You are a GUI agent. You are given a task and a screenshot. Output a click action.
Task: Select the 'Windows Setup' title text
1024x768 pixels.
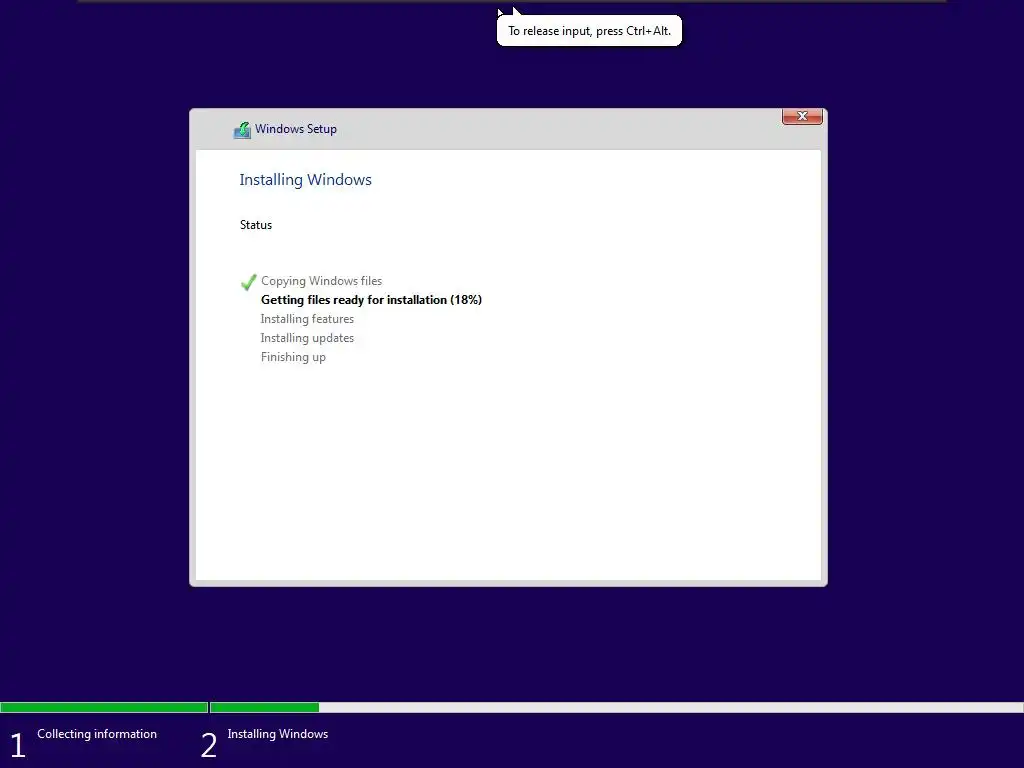pyautogui.click(x=296, y=129)
